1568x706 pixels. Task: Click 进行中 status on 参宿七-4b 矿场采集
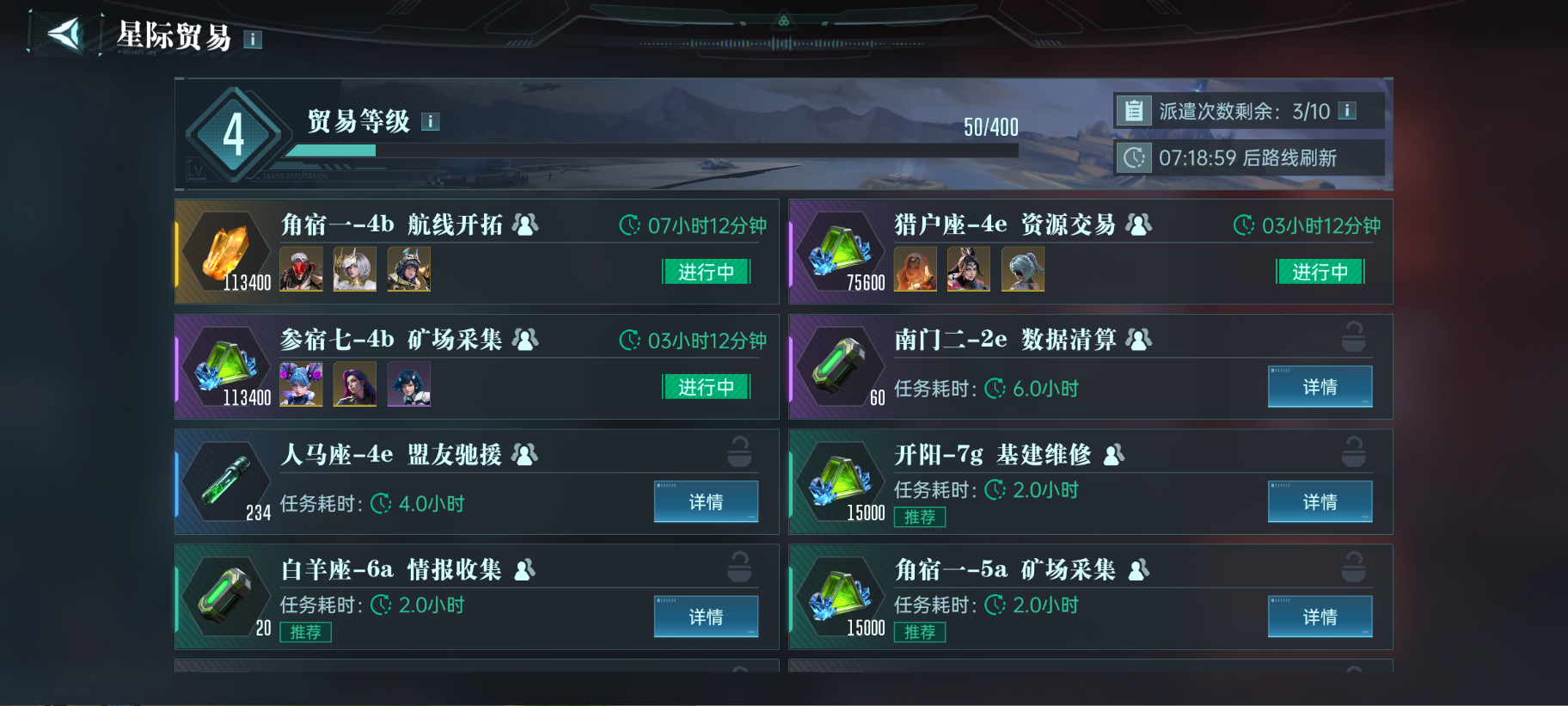click(706, 387)
